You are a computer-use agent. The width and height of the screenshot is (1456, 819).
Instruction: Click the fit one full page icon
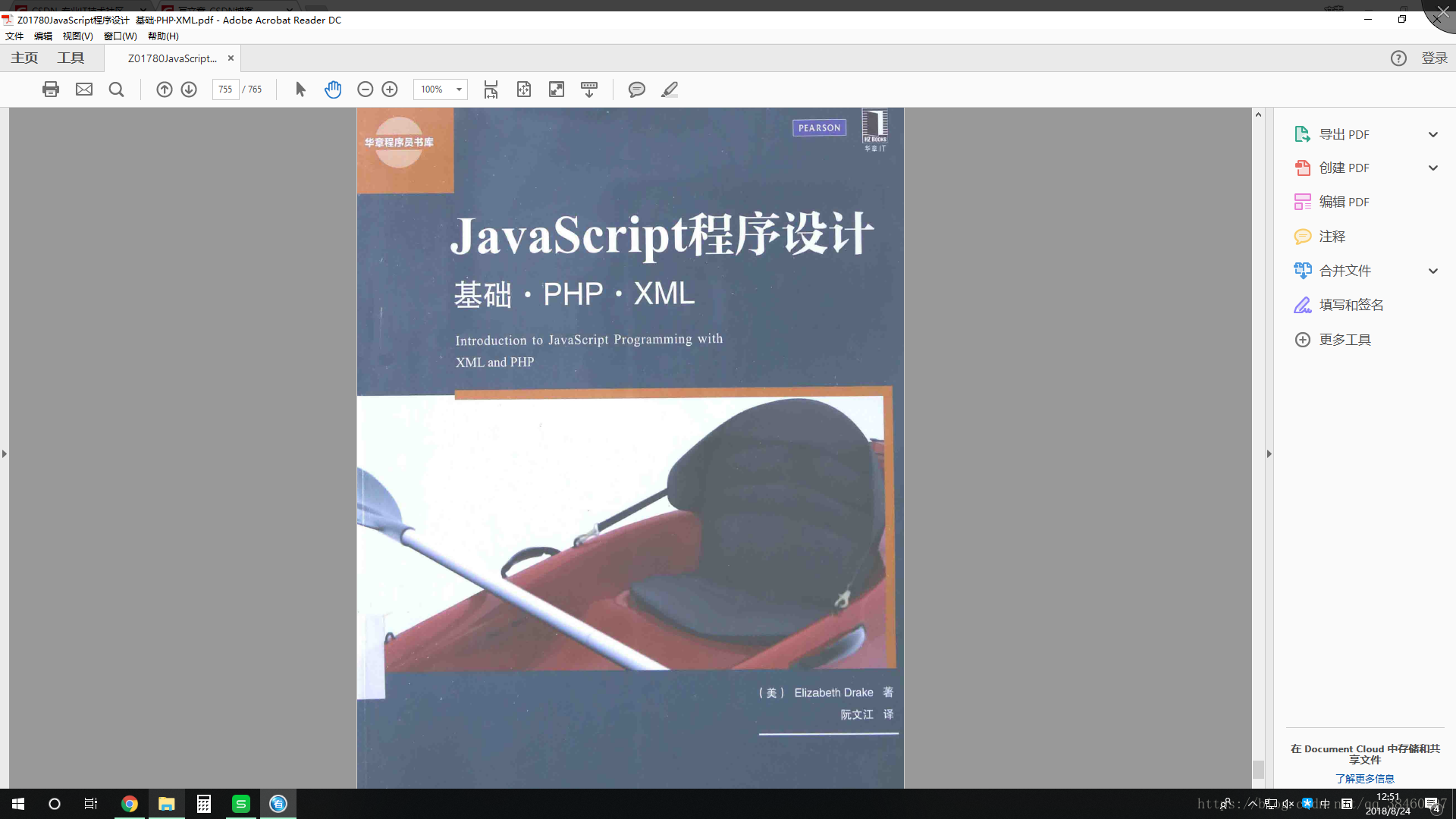click(x=524, y=89)
